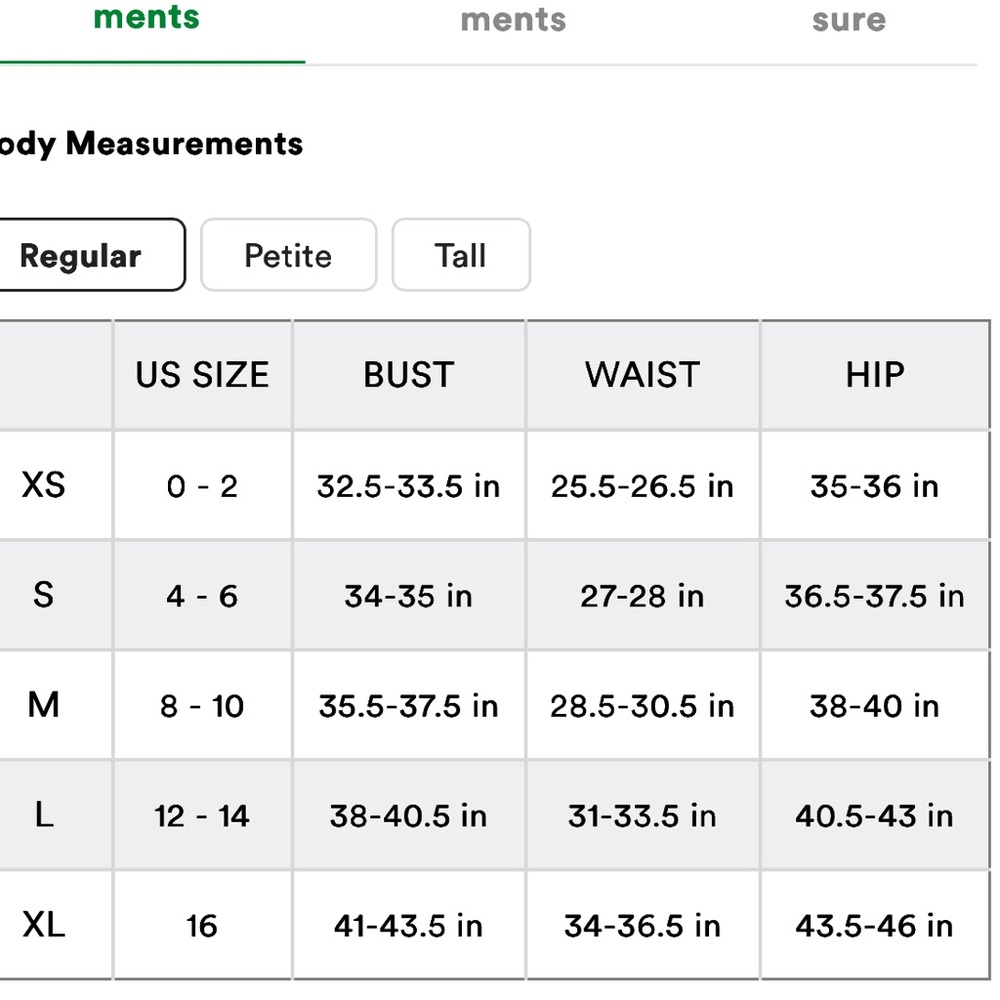Click the 8 - 10 US size cell
Image resolution: width=1000 pixels, height=1000 pixels.
coord(202,706)
